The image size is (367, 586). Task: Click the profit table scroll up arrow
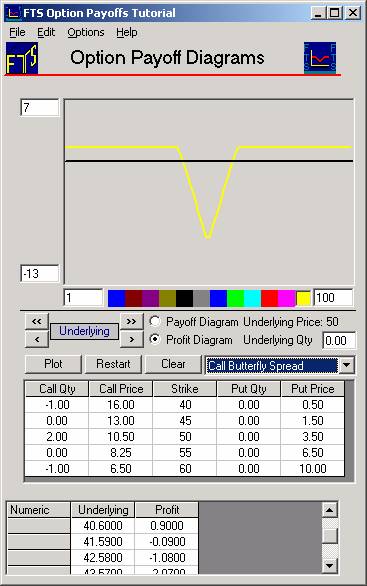(x=330, y=510)
